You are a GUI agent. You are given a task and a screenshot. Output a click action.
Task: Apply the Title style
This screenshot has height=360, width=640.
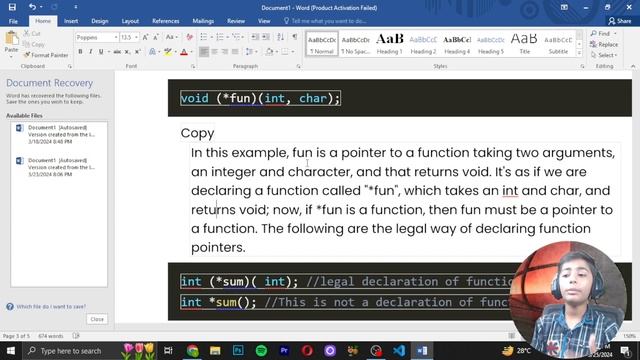point(524,44)
